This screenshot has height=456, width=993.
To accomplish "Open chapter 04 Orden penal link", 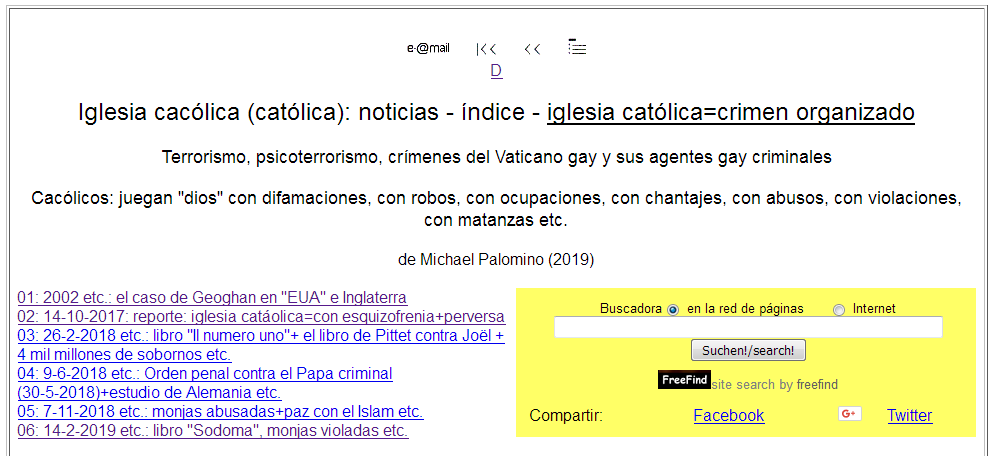I will [x=205, y=374].
